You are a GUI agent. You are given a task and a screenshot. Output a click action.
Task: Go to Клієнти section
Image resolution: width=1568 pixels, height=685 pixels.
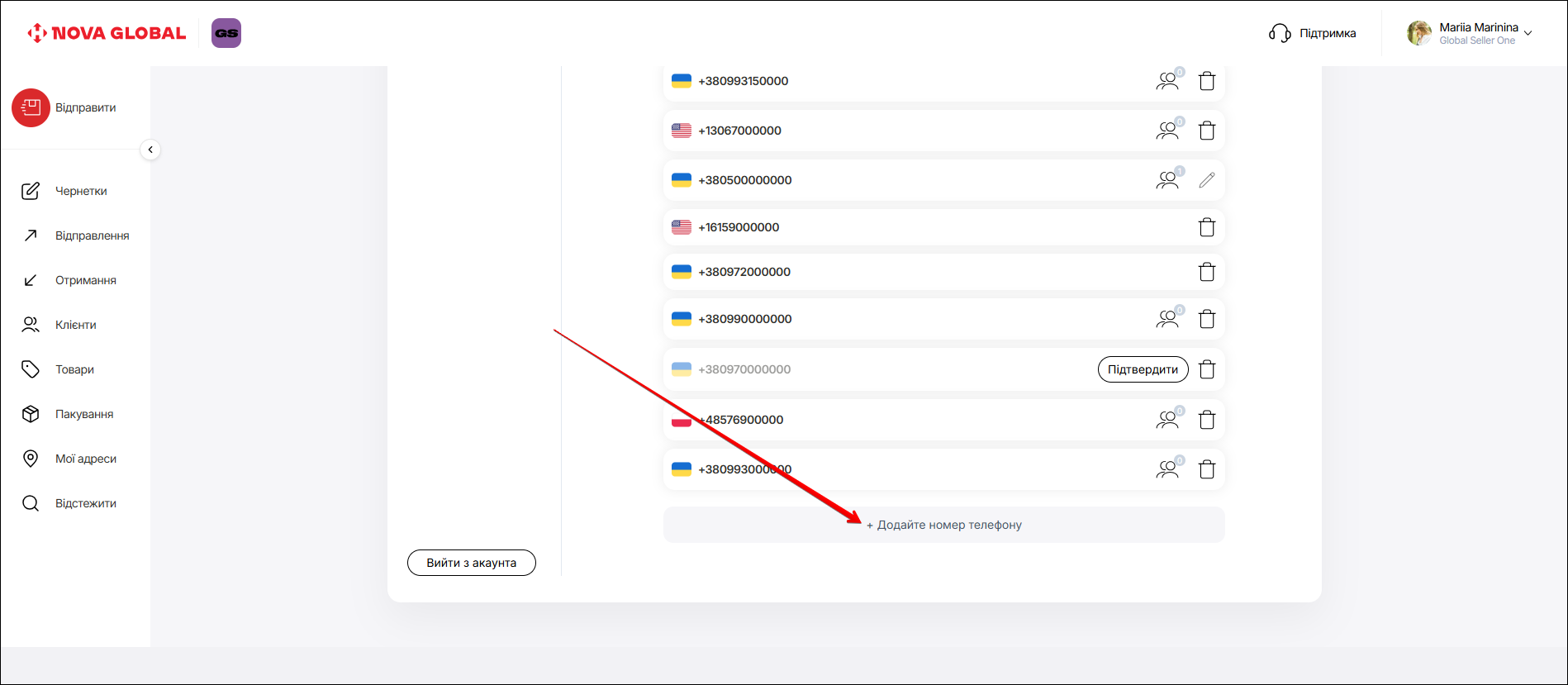pyautogui.click(x=75, y=325)
